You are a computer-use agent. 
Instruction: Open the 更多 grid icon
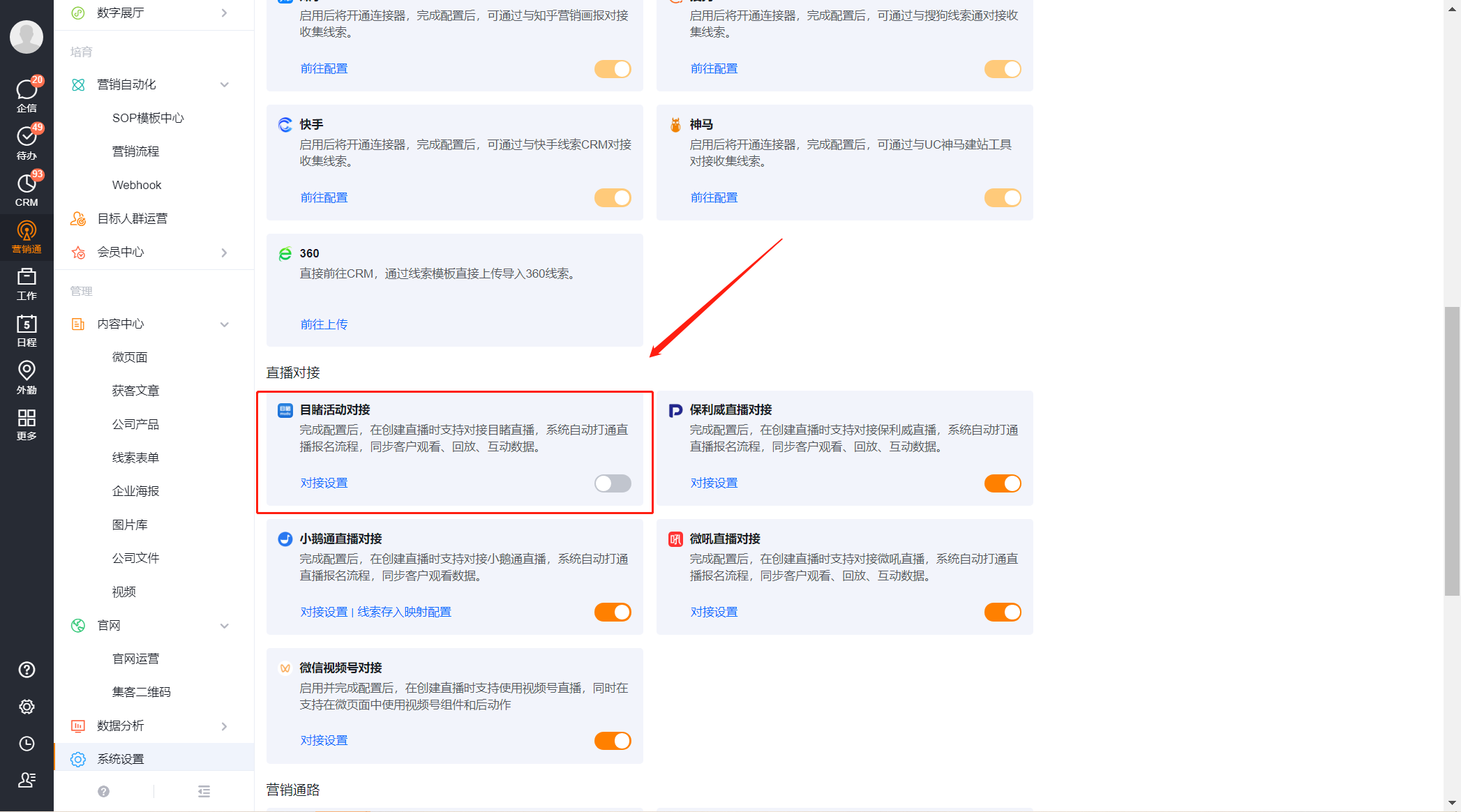click(27, 424)
